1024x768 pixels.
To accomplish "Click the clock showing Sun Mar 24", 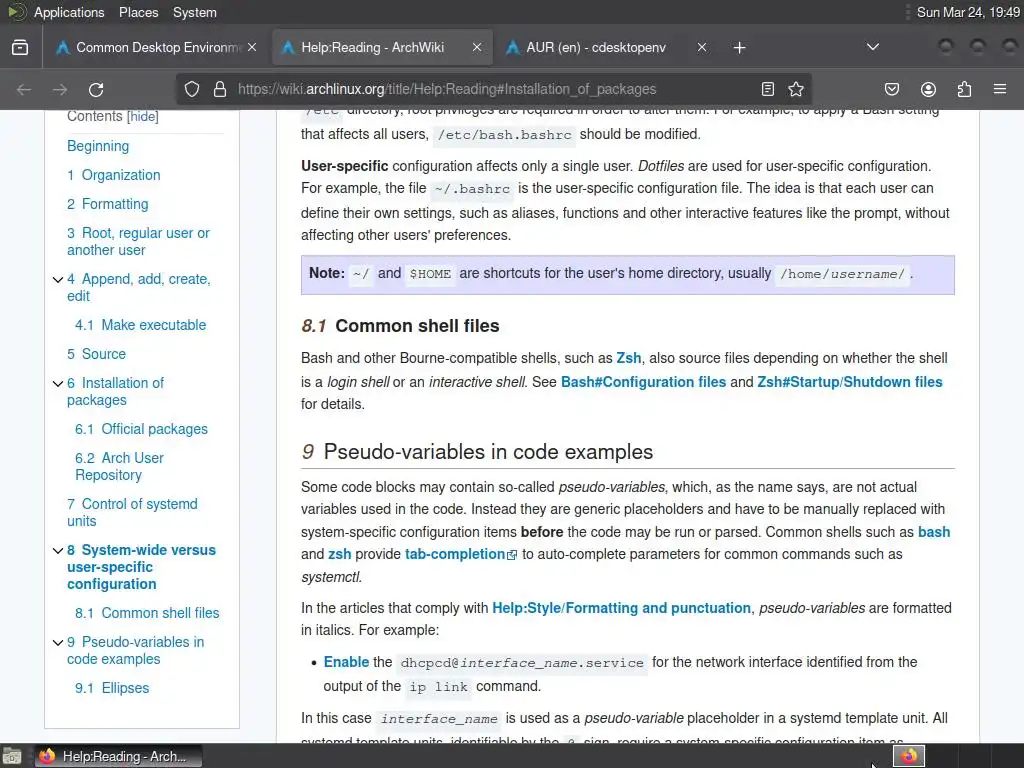I will point(968,12).
